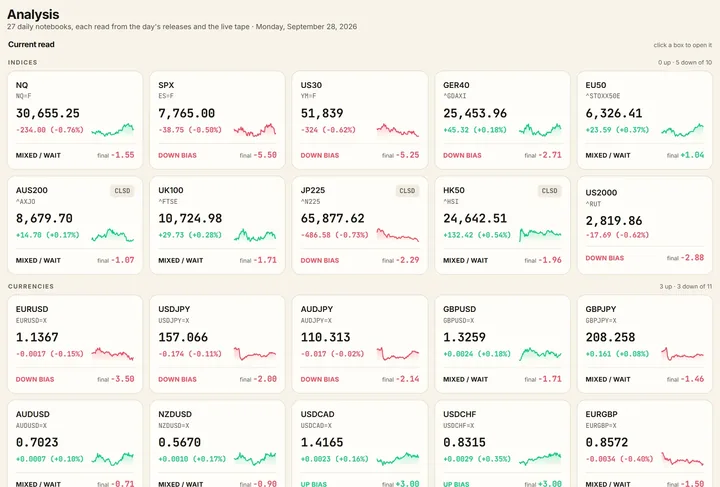Image resolution: width=720 pixels, height=487 pixels.
Task: Open the USDCHF currency card
Action: (x=502, y=443)
